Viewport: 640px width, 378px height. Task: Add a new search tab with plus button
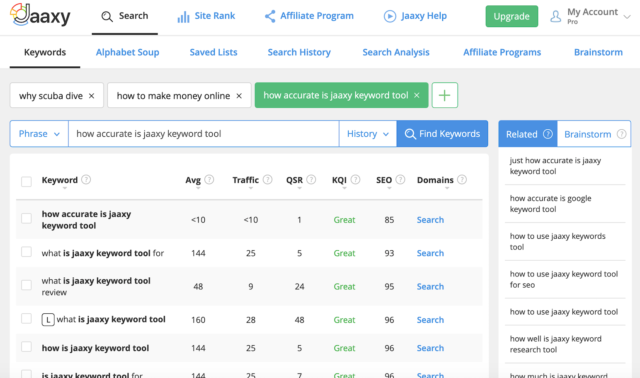point(444,95)
